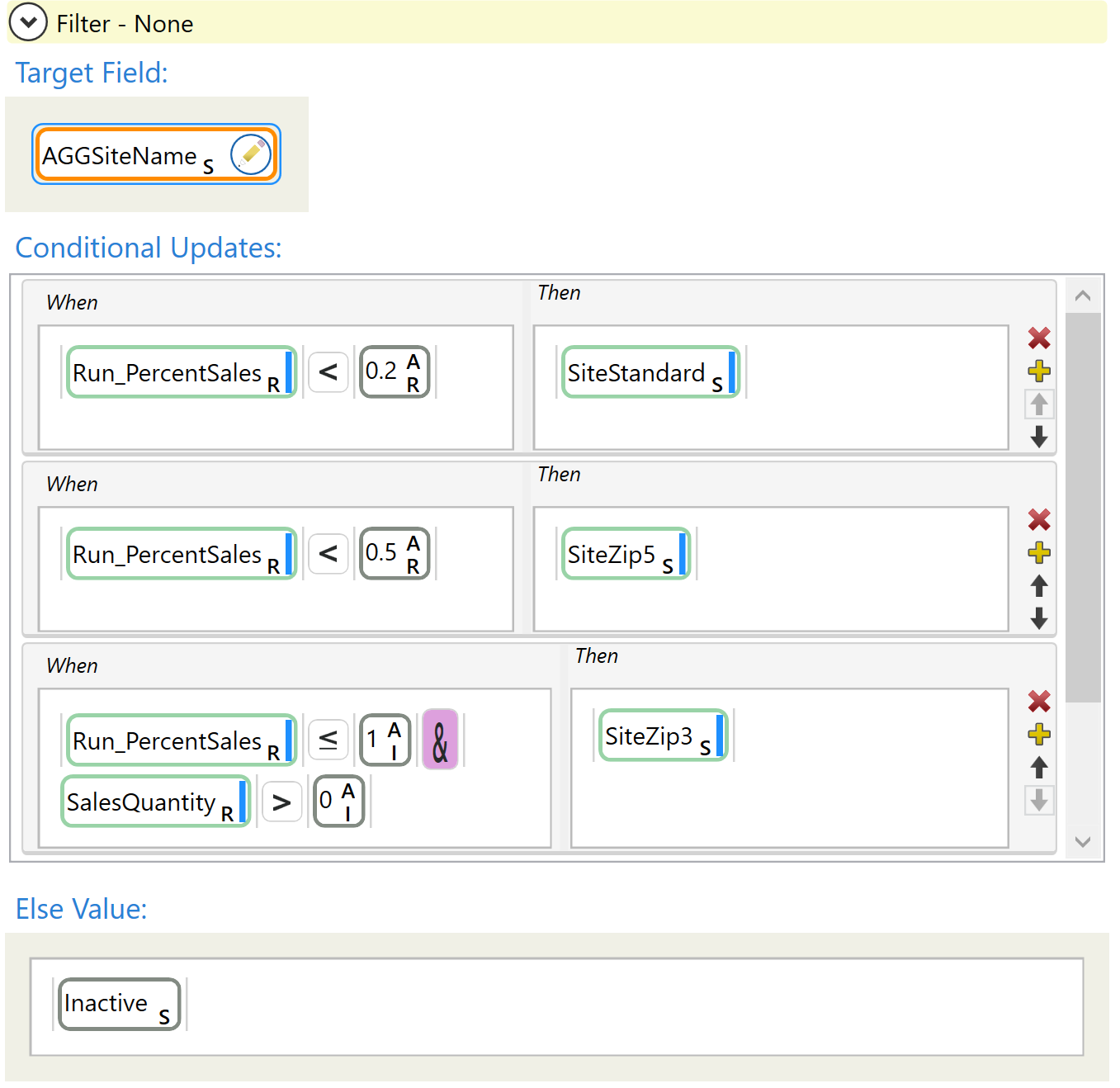The image size is (1120, 1088).
Task: Click the pencil edit icon on AGGSiteName
Action: pos(251,154)
